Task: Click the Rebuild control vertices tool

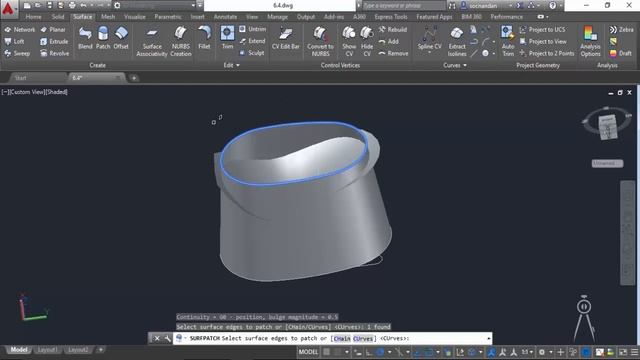Action: click(393, 29)
